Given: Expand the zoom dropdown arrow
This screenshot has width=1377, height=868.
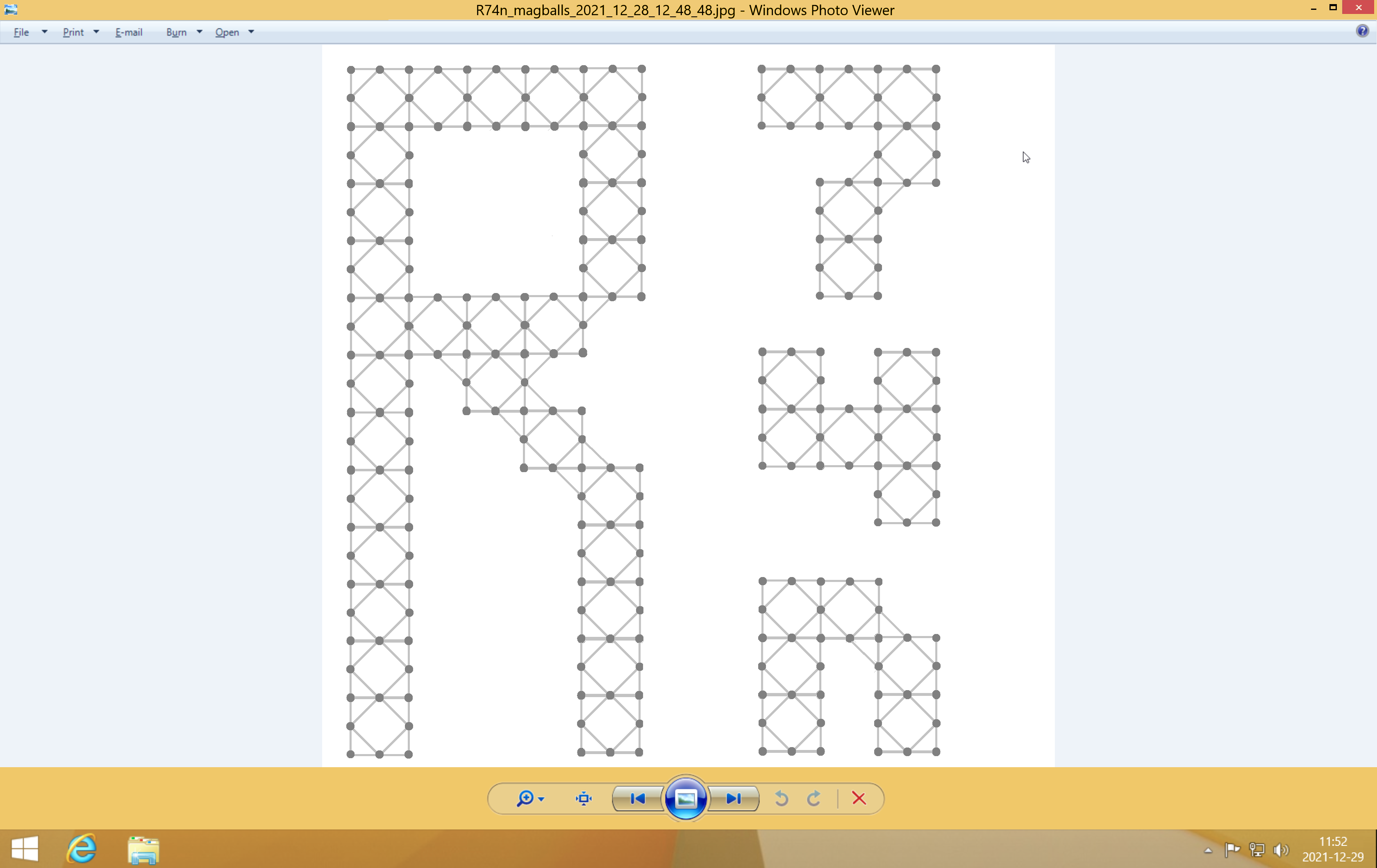Looking at the screenshot, I should 541,799.
